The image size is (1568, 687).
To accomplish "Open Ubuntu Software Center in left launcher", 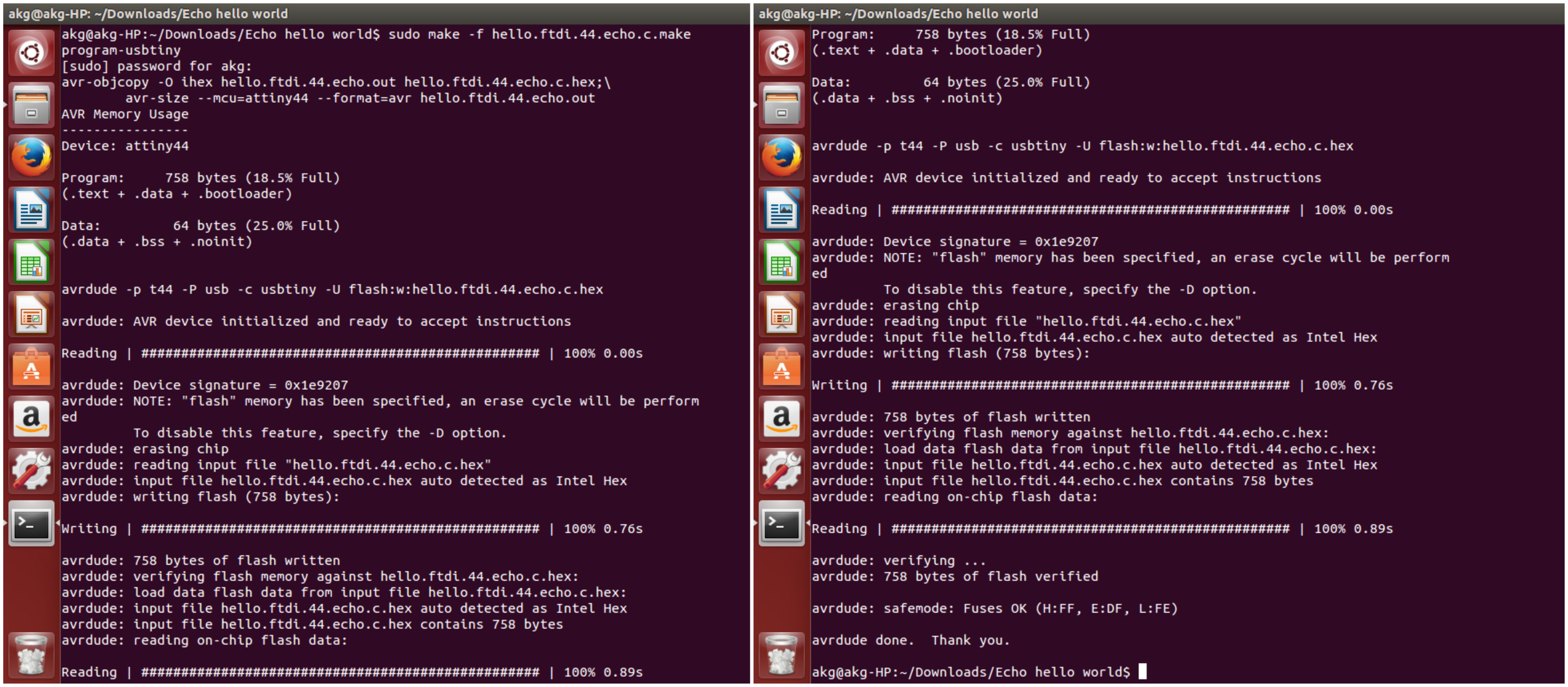I will 32,367.
